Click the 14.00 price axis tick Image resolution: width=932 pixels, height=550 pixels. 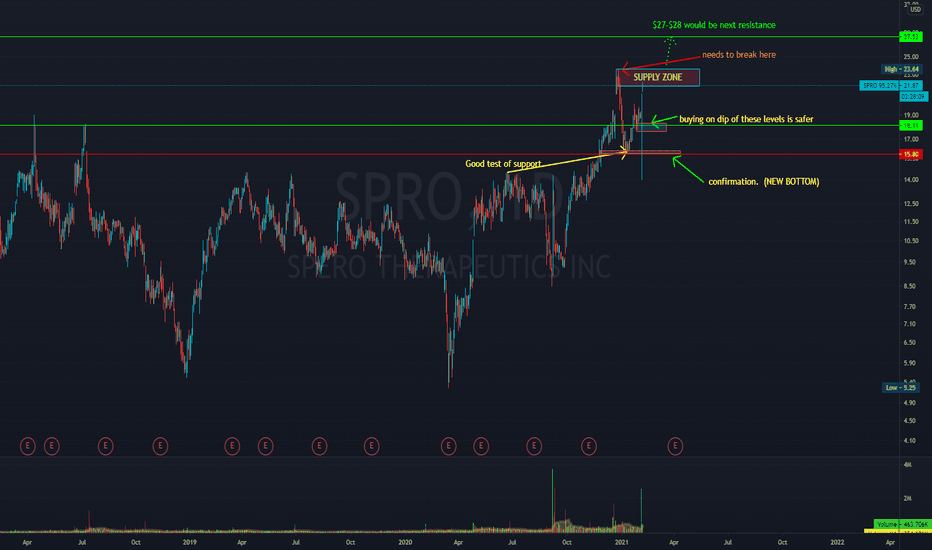pos(911,180)
